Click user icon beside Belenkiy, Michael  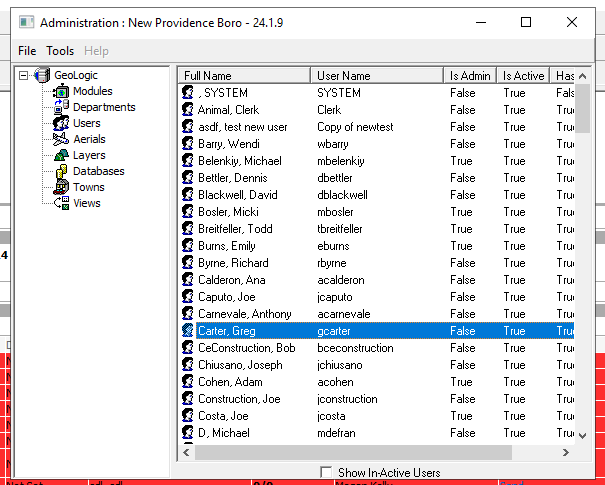click(188, 161)
